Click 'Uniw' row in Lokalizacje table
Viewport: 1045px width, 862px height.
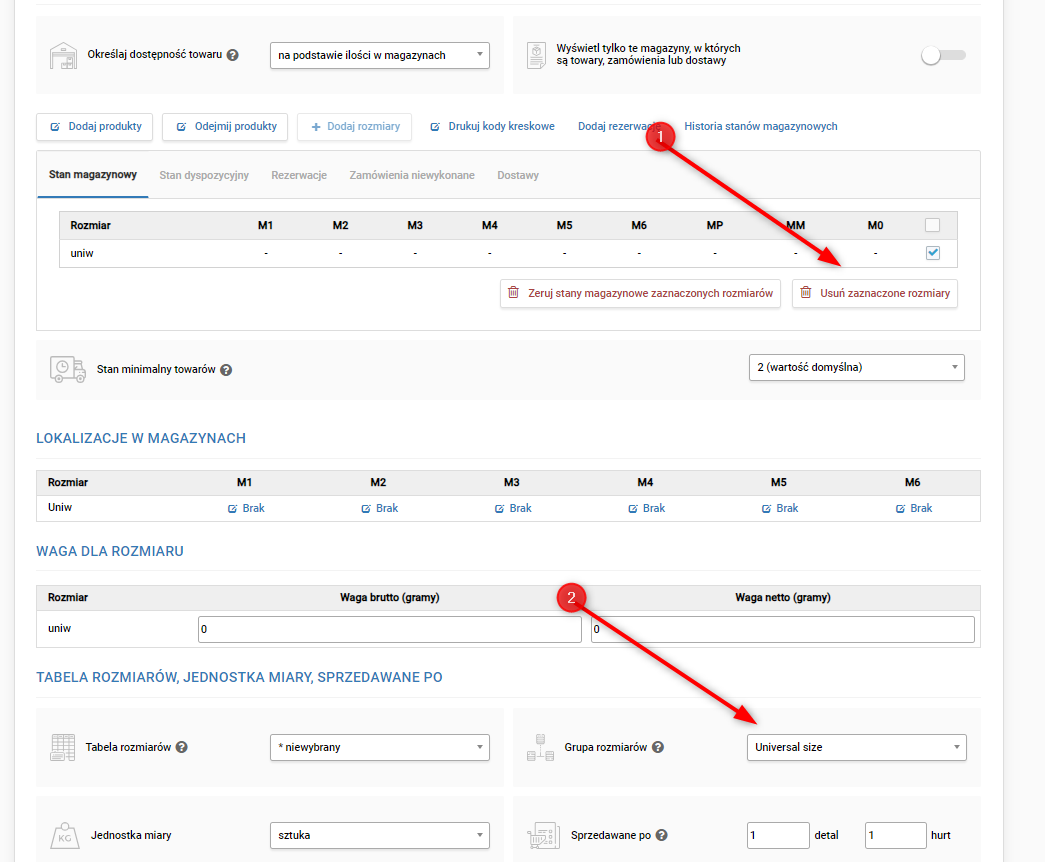[x=508, y=508]
